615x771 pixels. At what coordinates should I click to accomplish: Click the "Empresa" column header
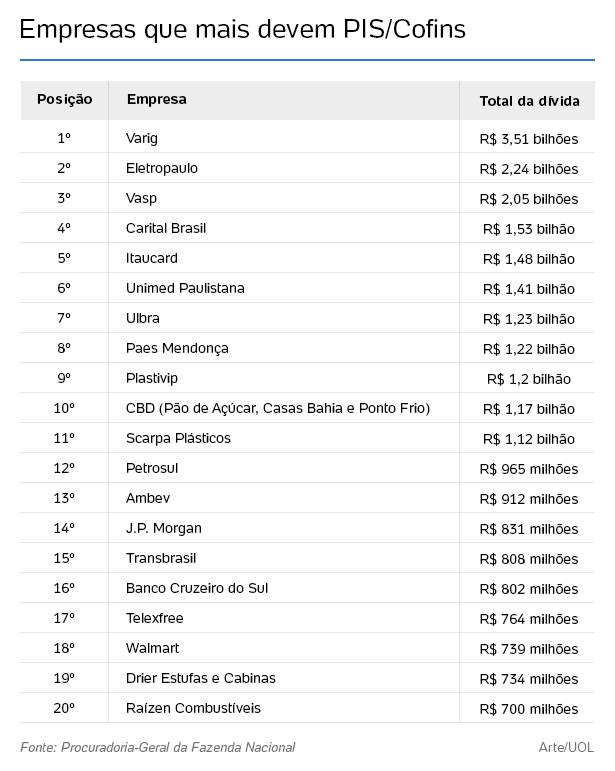(156, 99)
